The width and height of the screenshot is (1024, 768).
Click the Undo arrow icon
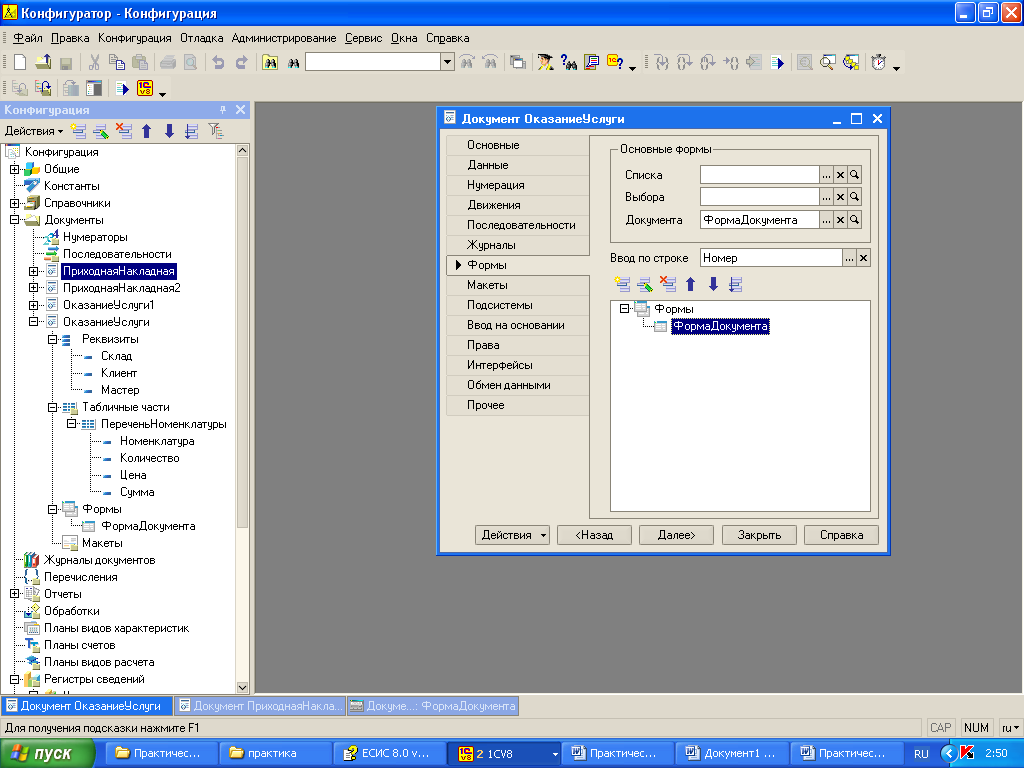[x=218, y=62]
